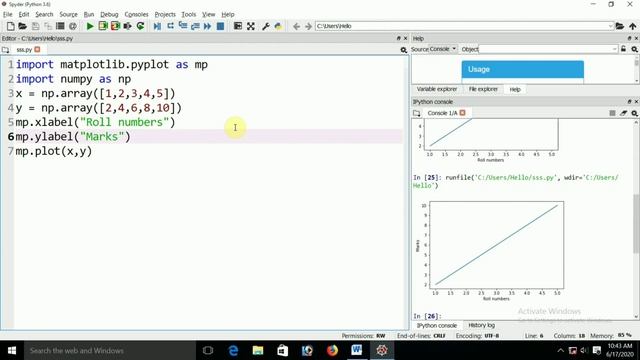Click the debugger Step return icon
Viewport: 640px width, 360px height.
(195, 26)
